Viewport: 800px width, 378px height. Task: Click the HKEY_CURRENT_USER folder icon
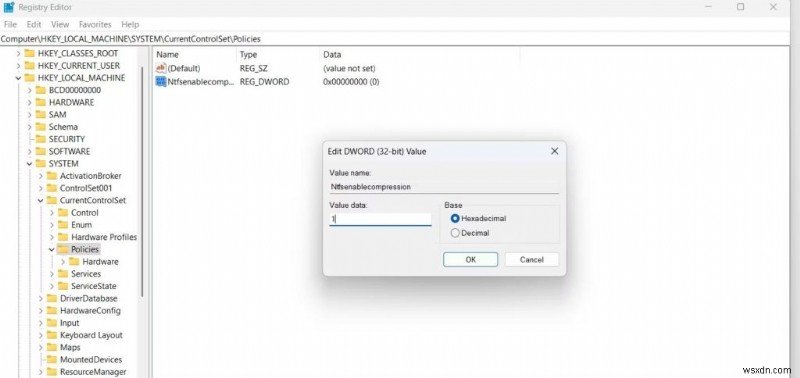pos(30,65)
